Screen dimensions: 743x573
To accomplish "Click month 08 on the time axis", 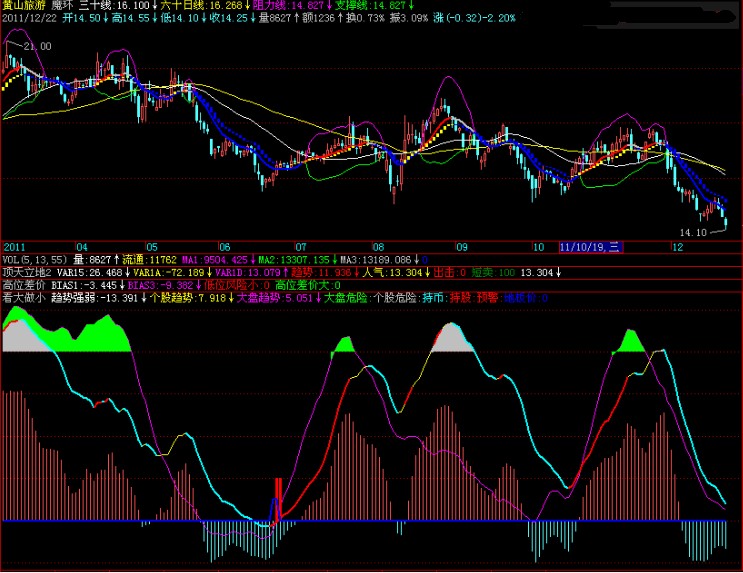I will pos(377,246).
